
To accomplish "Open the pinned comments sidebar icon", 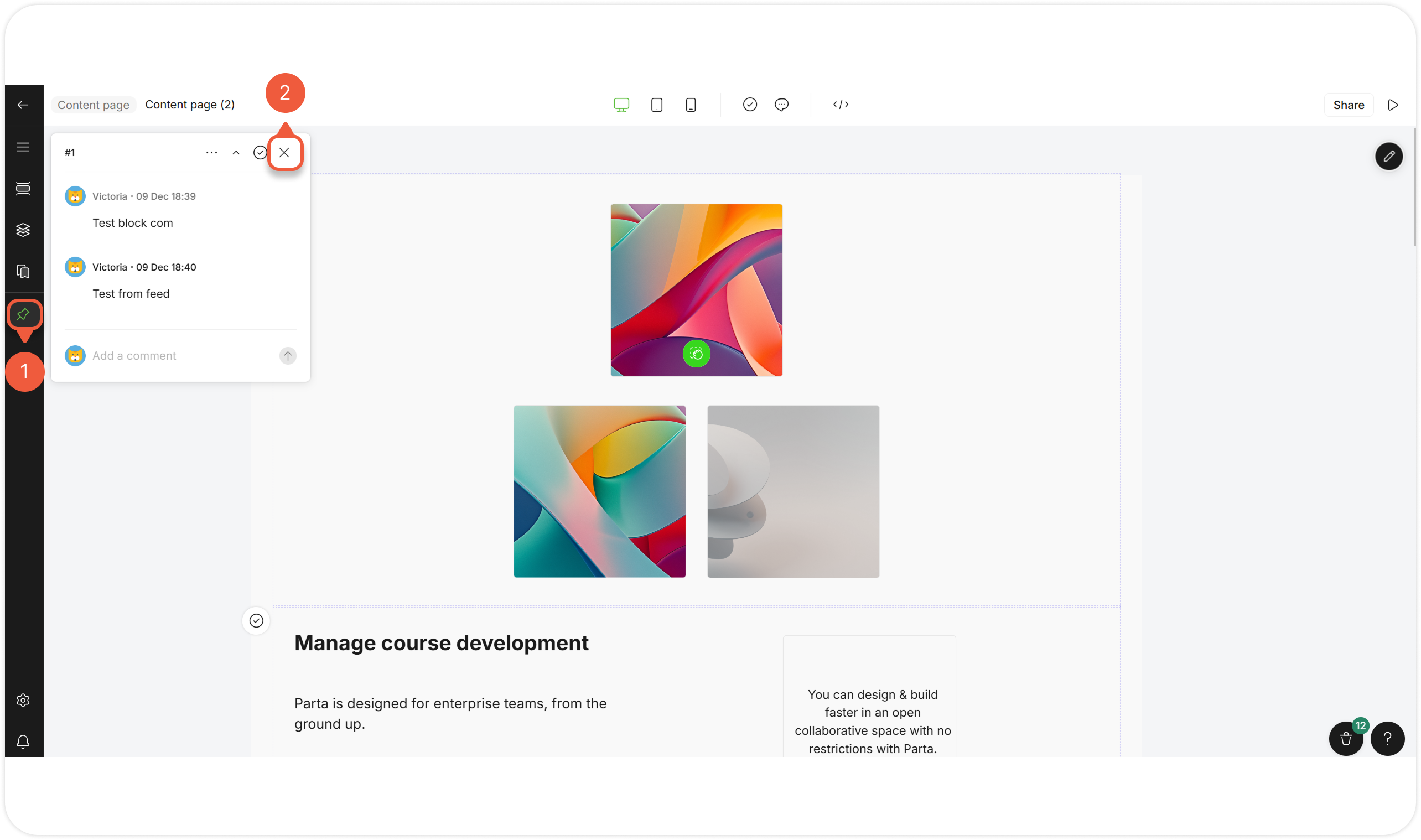I will pyautogui.click(x=23, y=314).
